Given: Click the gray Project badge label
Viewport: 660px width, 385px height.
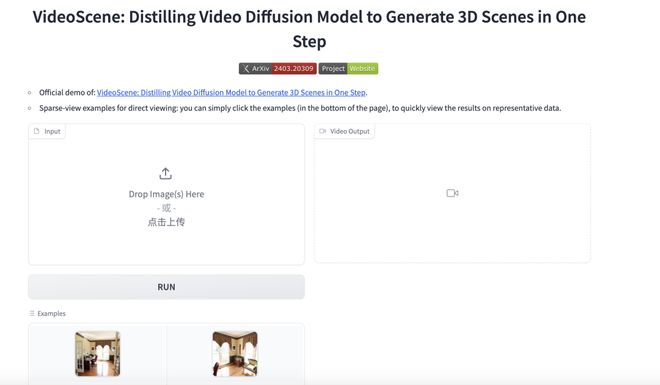Looking at the screenshot, I should point(333,69).
